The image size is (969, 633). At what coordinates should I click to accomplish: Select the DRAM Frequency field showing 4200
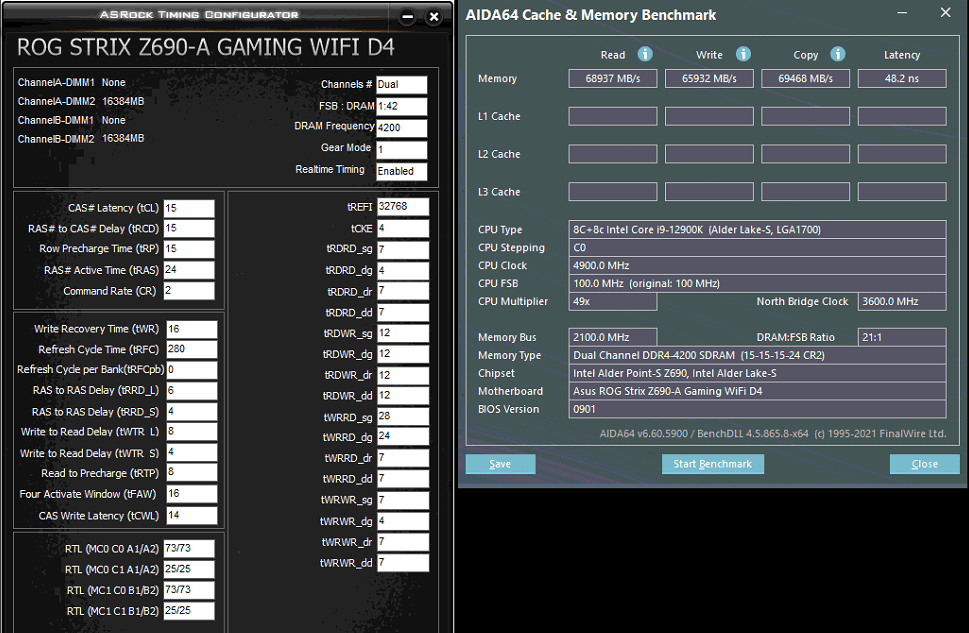(x=402, y=128)
